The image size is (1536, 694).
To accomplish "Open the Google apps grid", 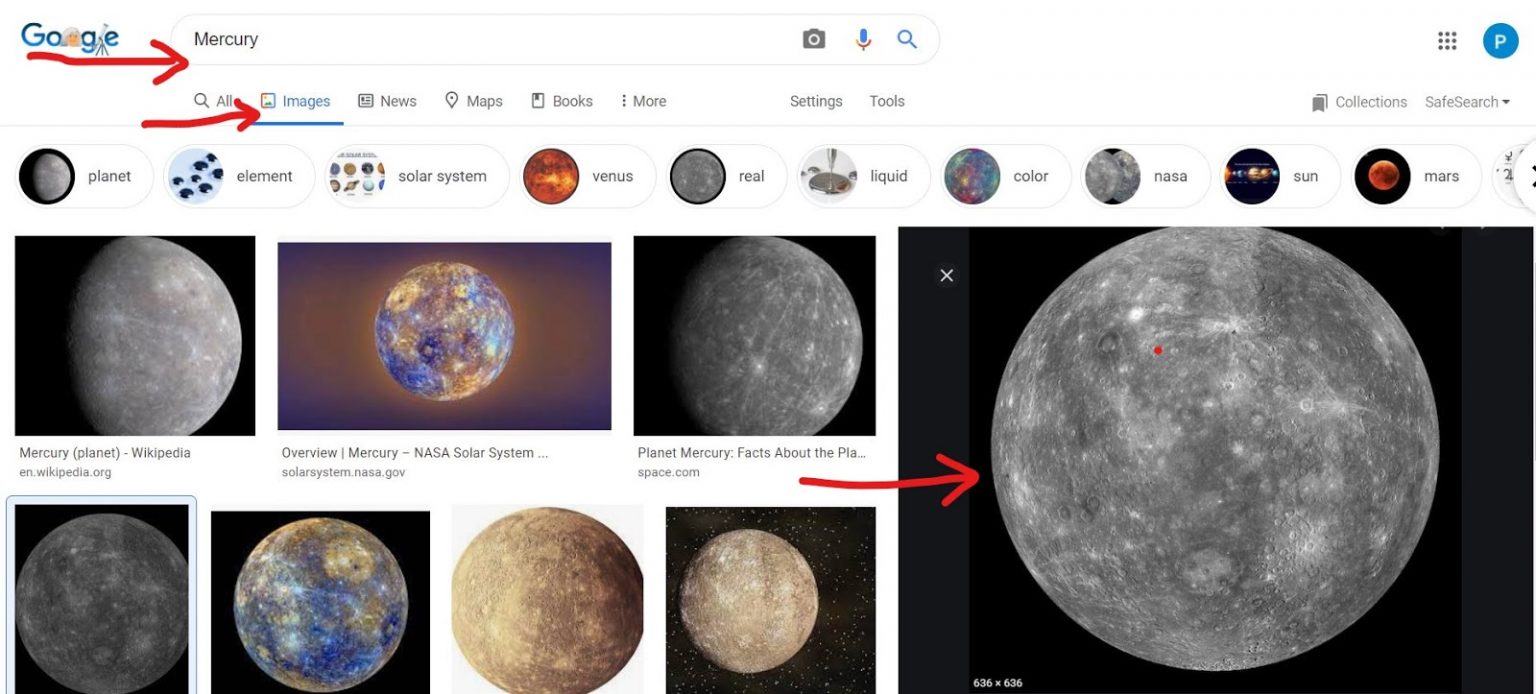I will tap(1447, 40).
